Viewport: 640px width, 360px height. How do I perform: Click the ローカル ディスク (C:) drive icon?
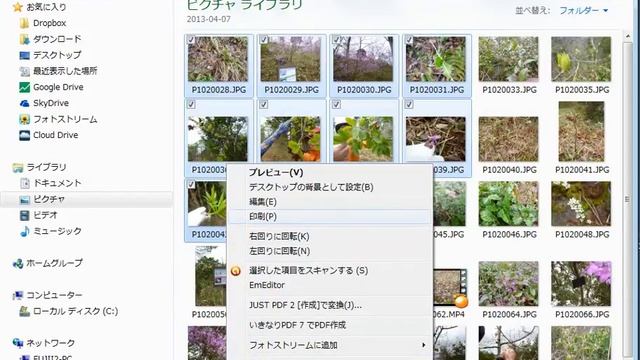[24, 311]
